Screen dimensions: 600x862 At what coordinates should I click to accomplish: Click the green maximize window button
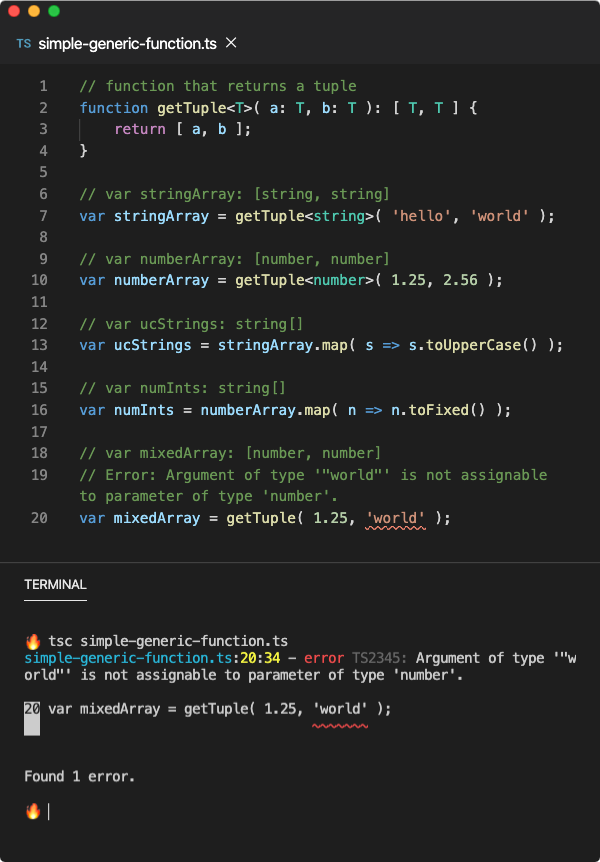(54, 11)
